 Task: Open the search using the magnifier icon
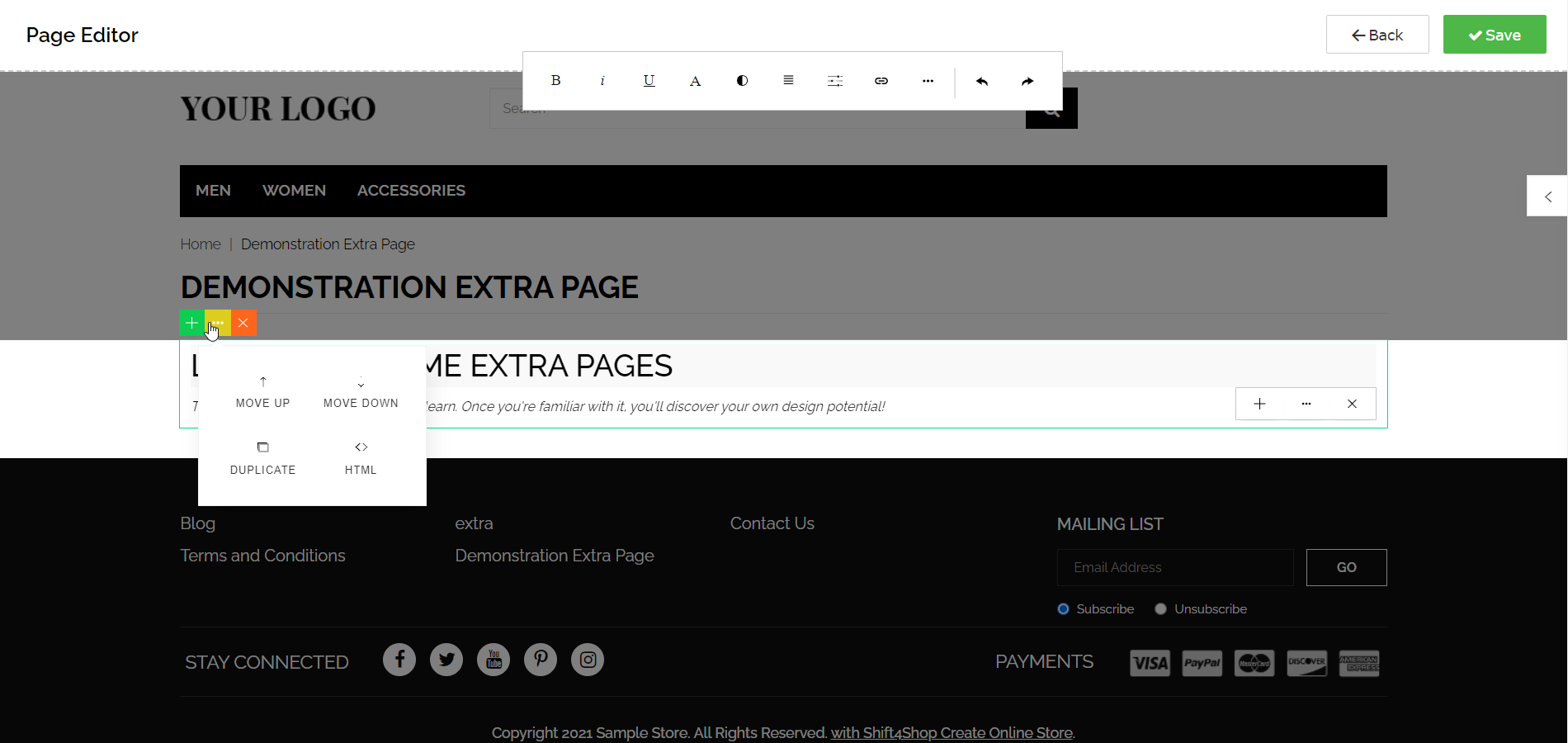coord(1051,107)
